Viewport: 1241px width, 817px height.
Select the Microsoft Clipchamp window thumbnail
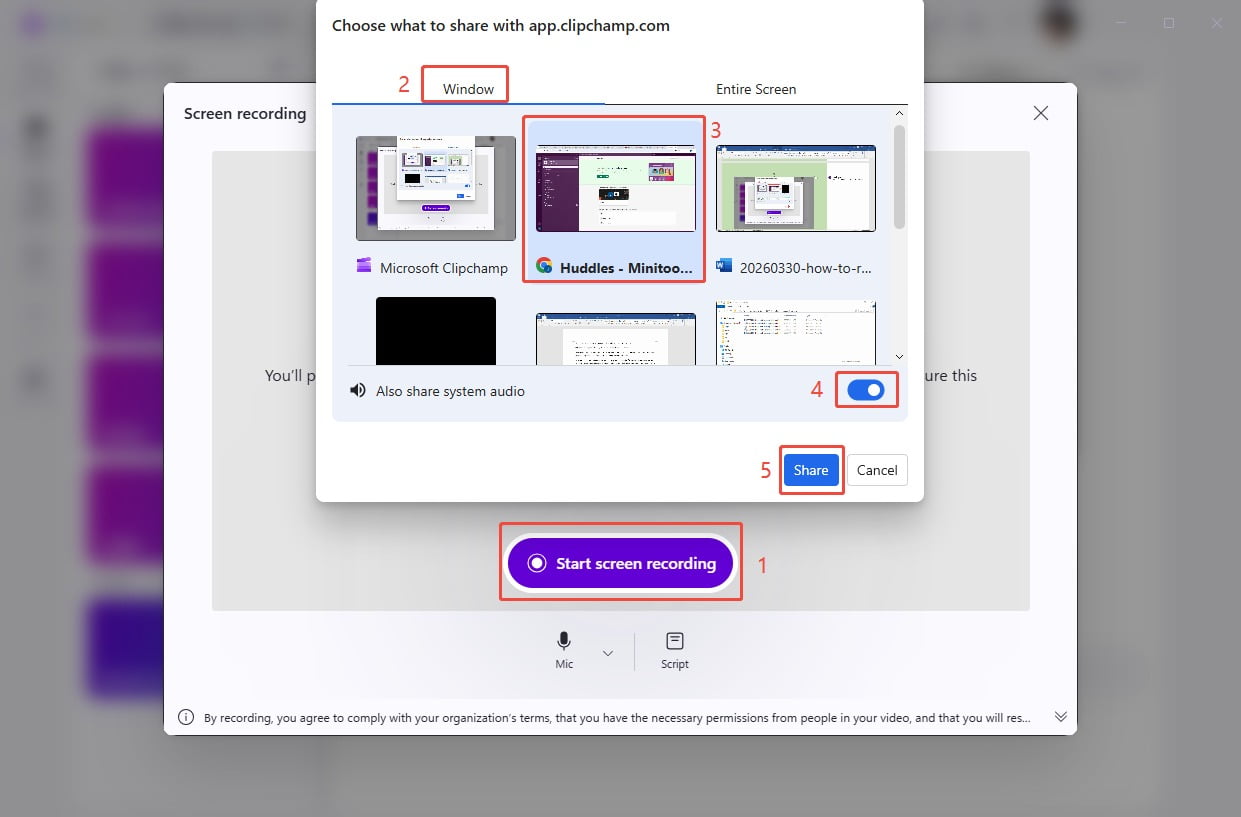click(x=435, y=188)
